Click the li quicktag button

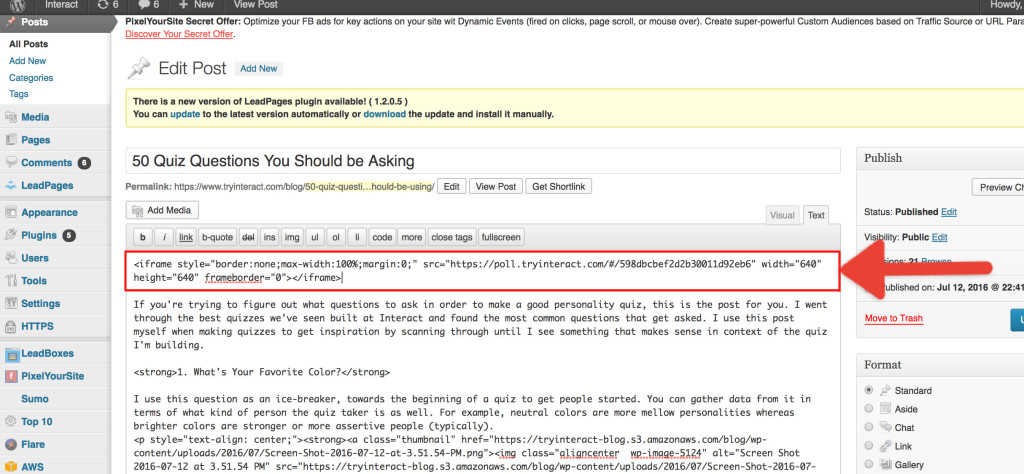(357, 238)
